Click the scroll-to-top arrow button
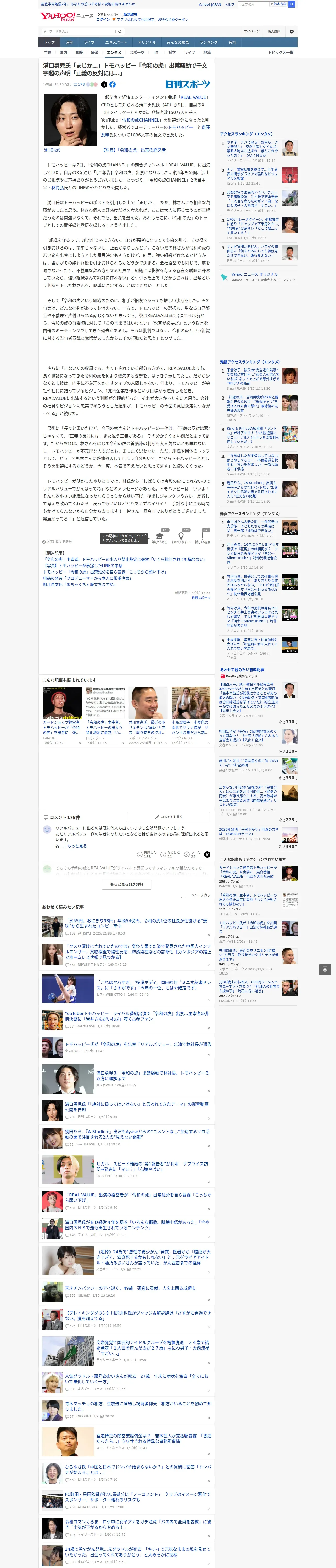The height and width of the screenshot is (1568, 336). click(324, 970)
